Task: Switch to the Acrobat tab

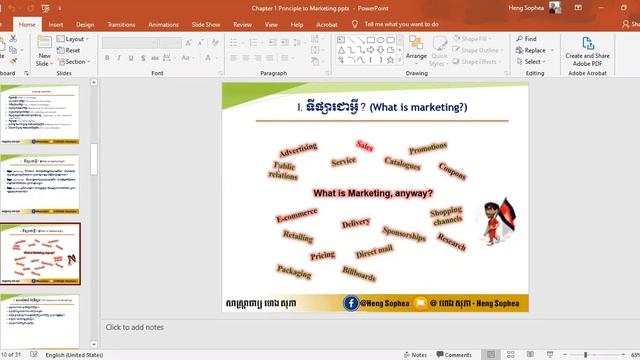Action: click(327, 24)
